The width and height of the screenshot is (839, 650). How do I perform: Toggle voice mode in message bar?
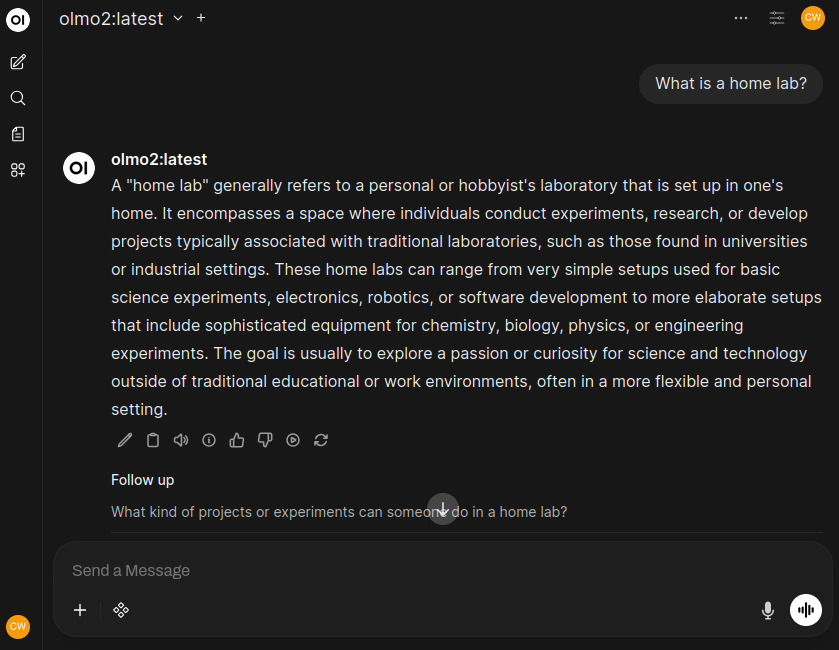point(806,610)
